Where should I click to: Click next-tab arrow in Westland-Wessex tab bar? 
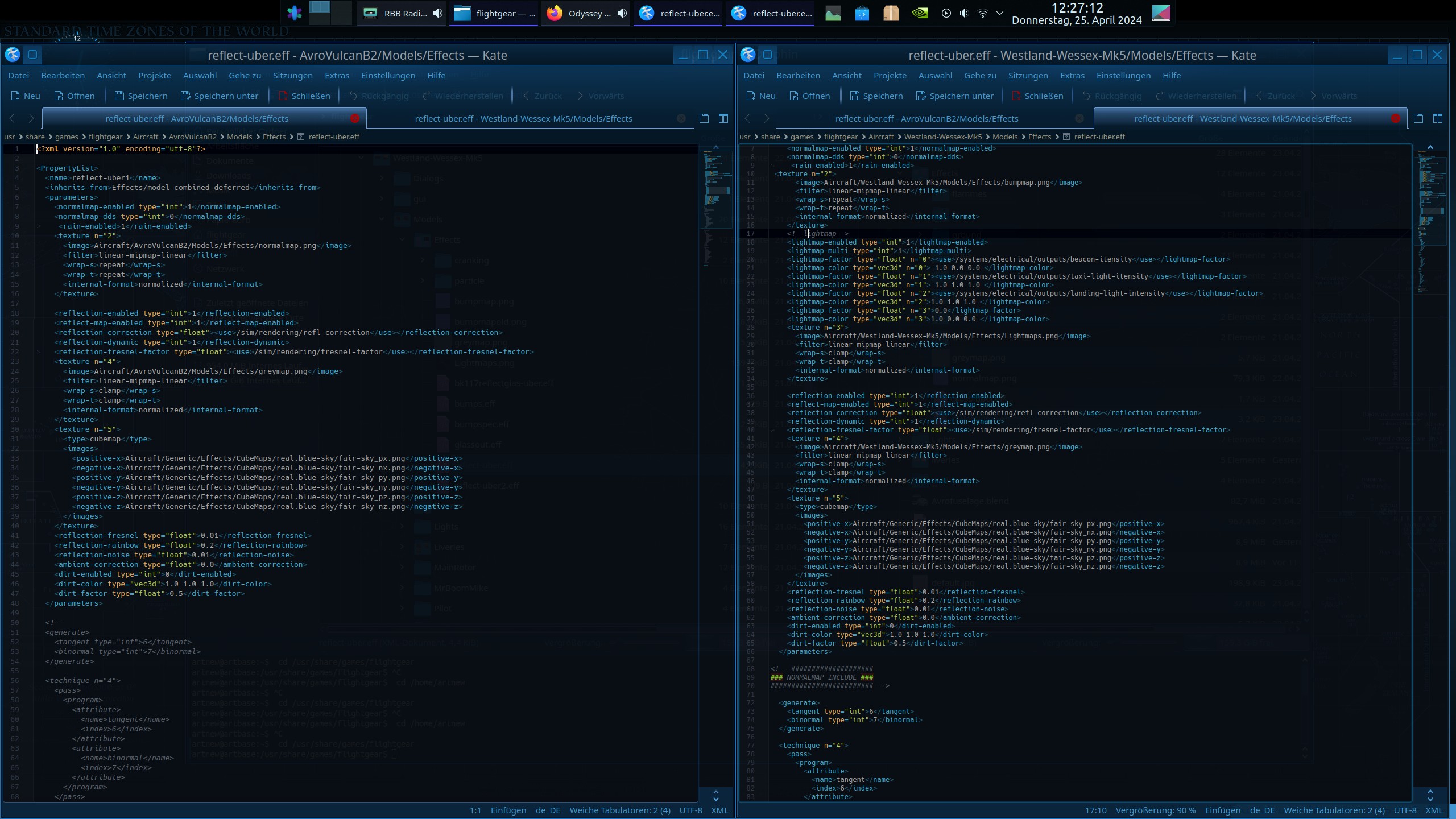pyautogui.click(x=767, y=118)
